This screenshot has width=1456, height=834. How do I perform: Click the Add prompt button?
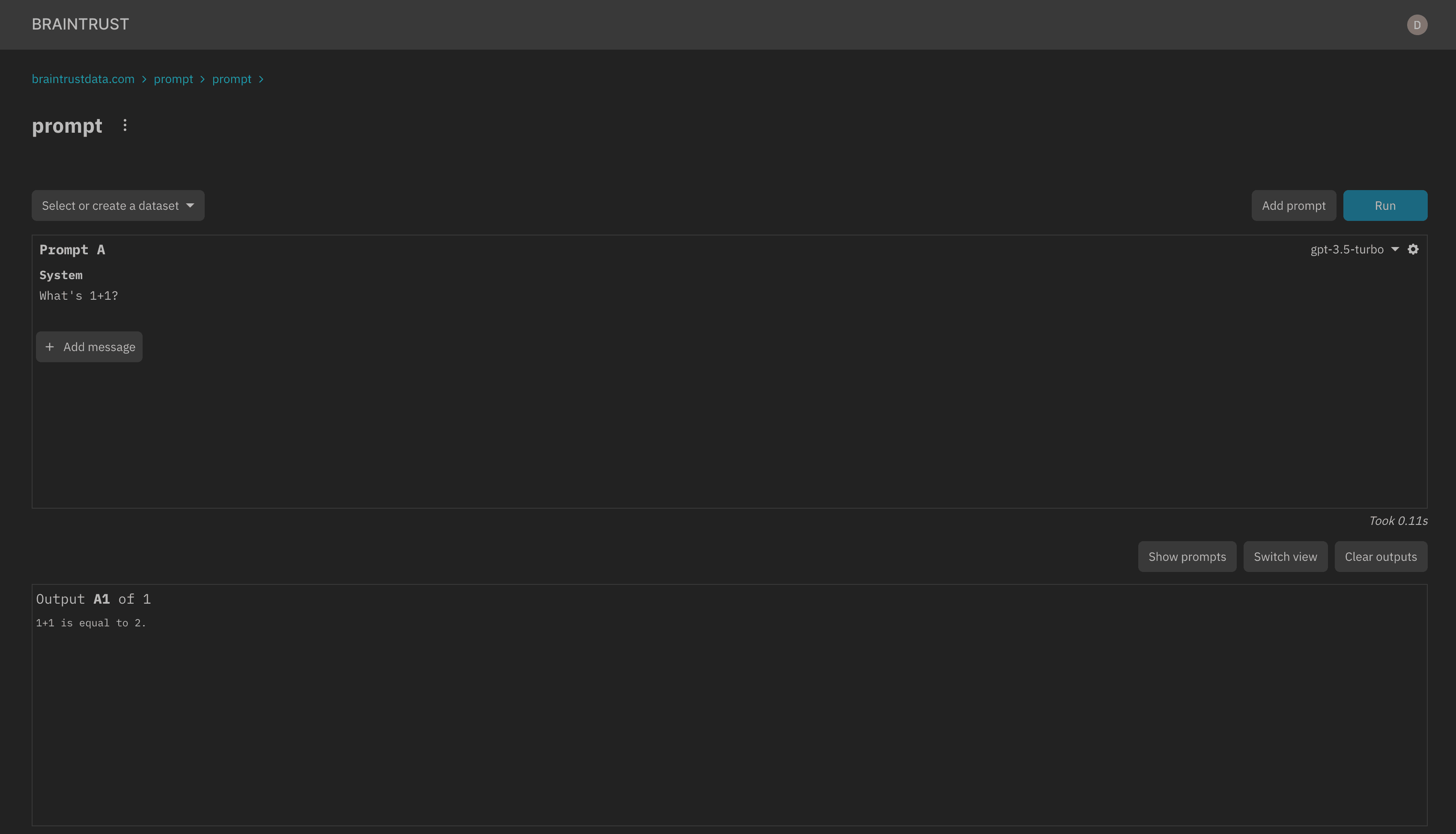pos(1293,206)
